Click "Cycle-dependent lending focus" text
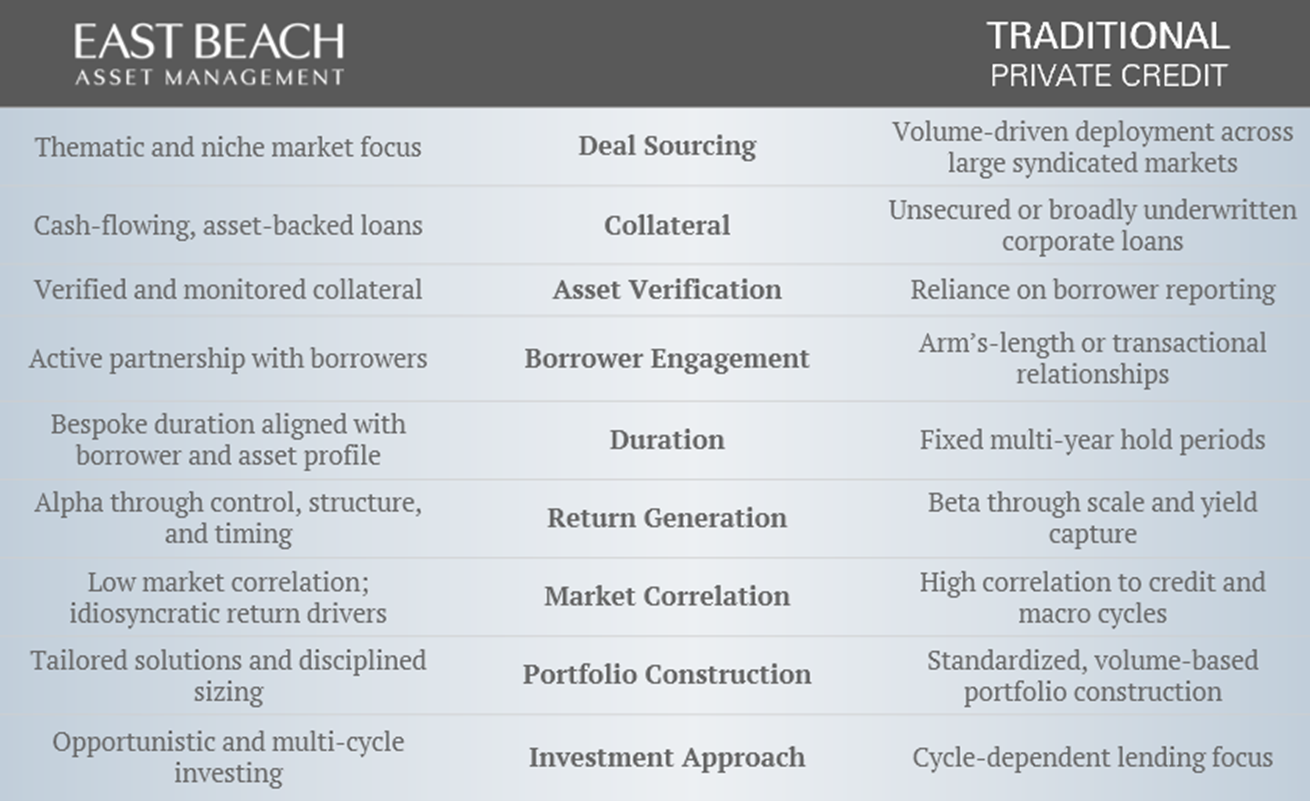The image size is (1310, 801). point(1092,757)
